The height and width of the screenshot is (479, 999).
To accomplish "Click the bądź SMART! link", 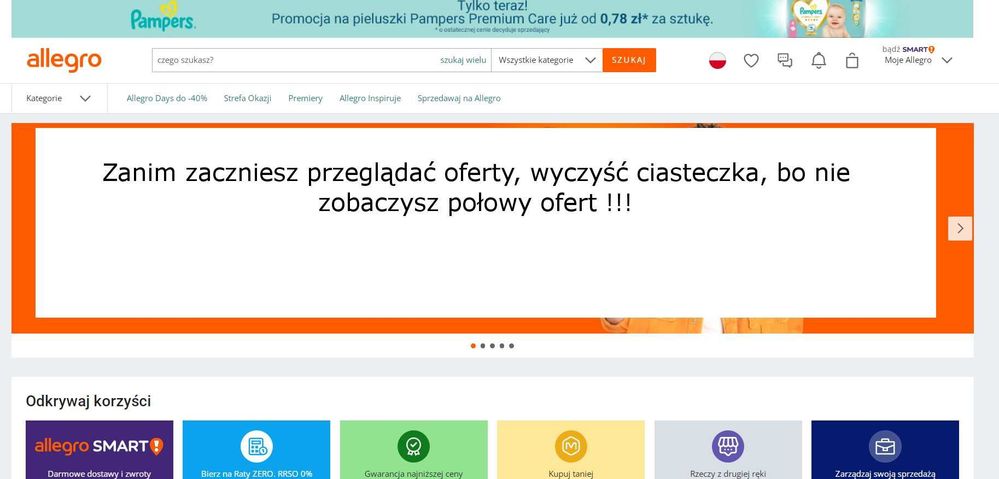I will [908, 49].
